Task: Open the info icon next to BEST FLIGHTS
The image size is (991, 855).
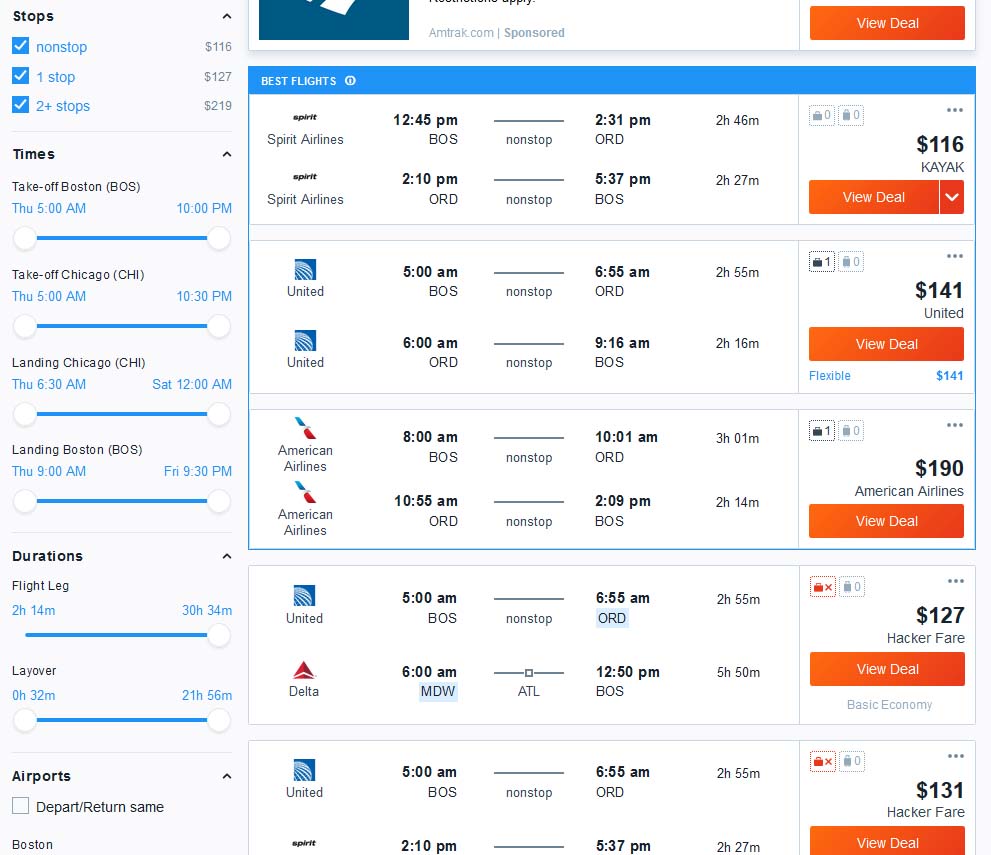Action: pos(349,81)
